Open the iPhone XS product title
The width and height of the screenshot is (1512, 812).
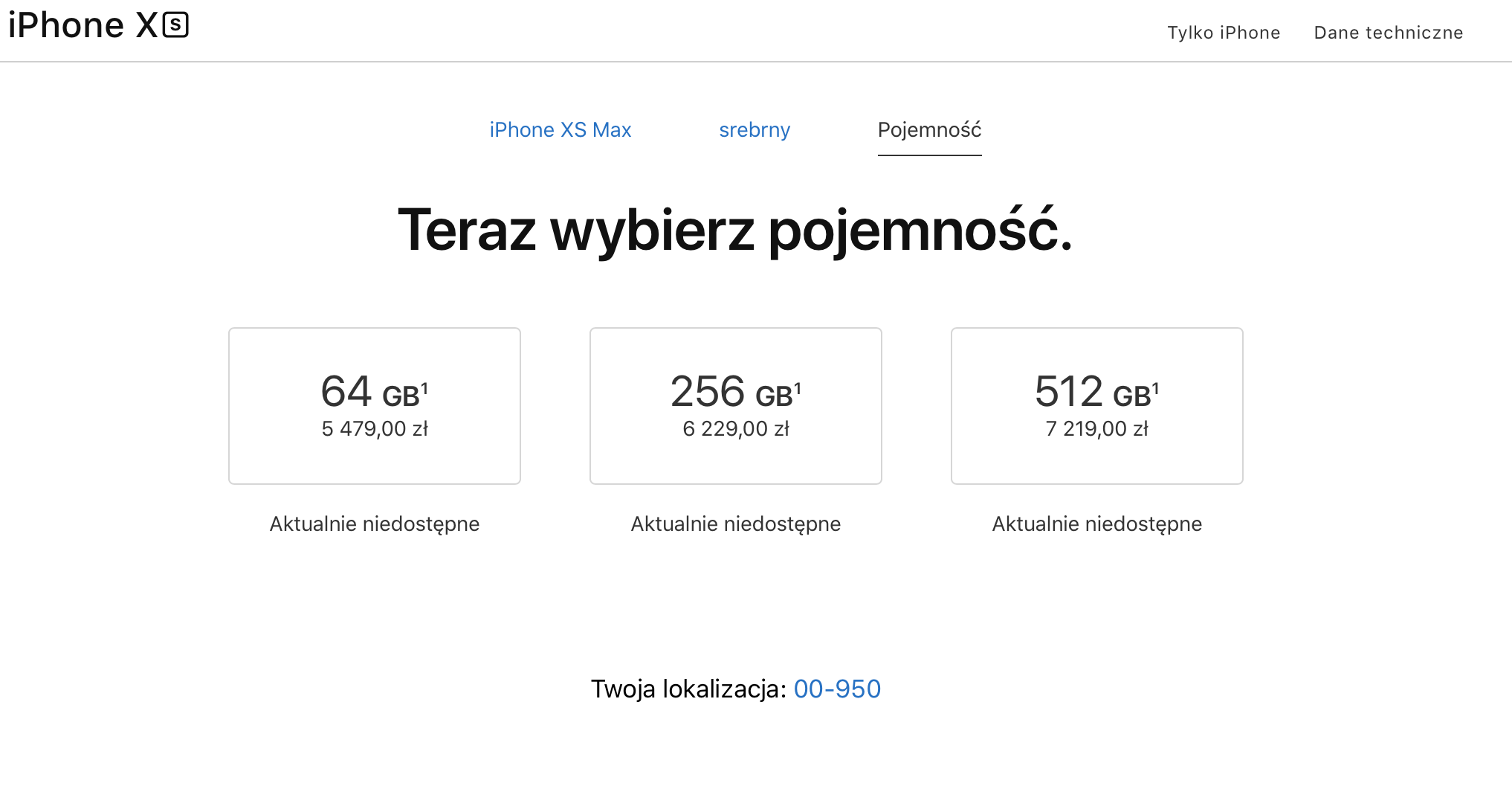[x=98, y=25]
